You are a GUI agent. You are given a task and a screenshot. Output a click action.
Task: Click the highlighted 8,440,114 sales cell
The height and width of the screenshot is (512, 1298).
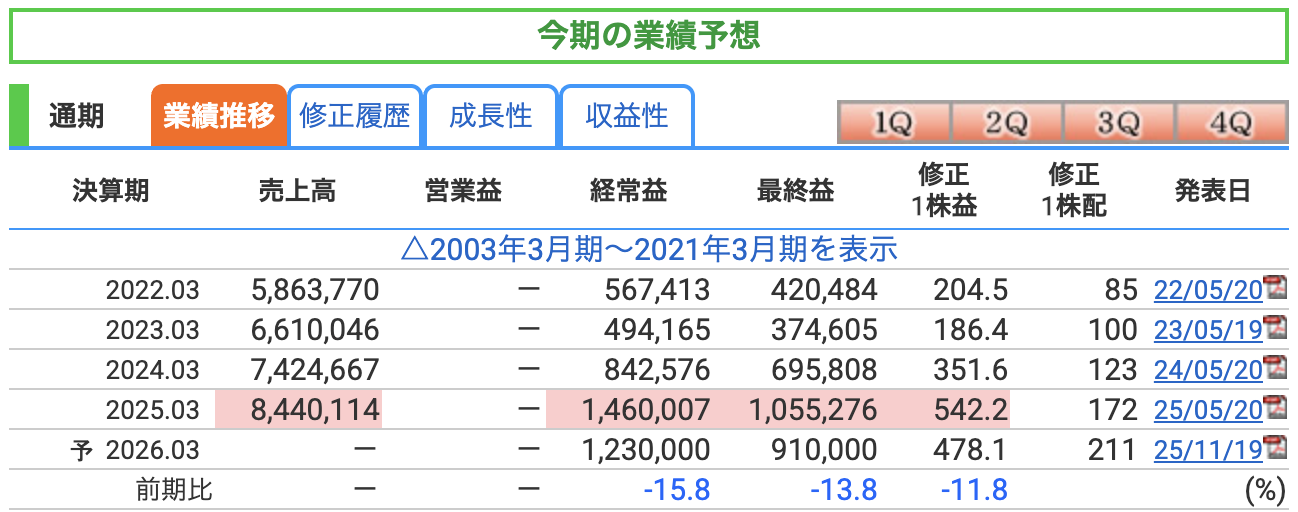[x=299, y=410]
